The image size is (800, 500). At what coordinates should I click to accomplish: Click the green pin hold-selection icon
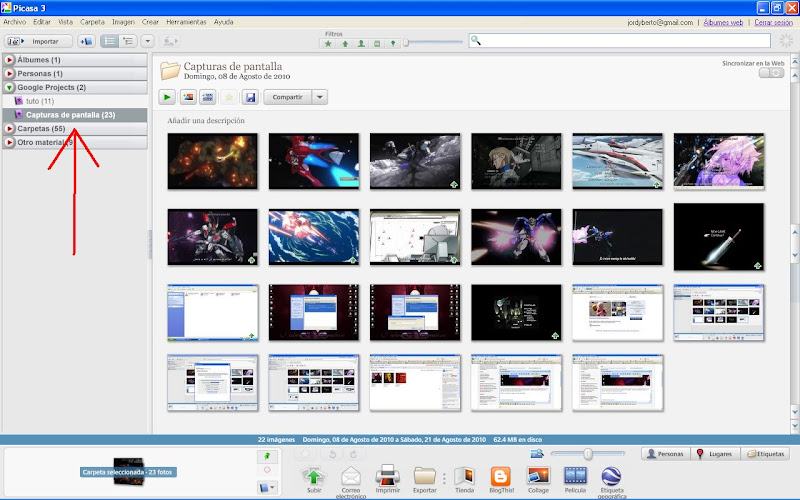tap(267, 456)
